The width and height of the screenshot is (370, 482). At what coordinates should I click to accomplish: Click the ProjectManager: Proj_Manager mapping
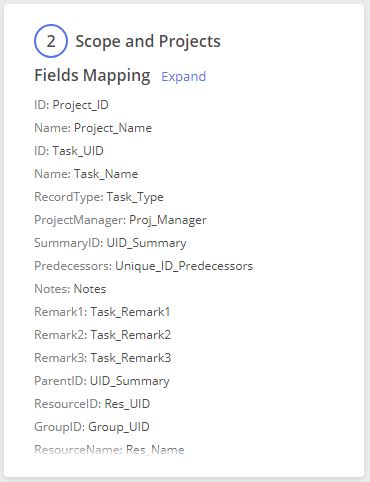[120, 220]
